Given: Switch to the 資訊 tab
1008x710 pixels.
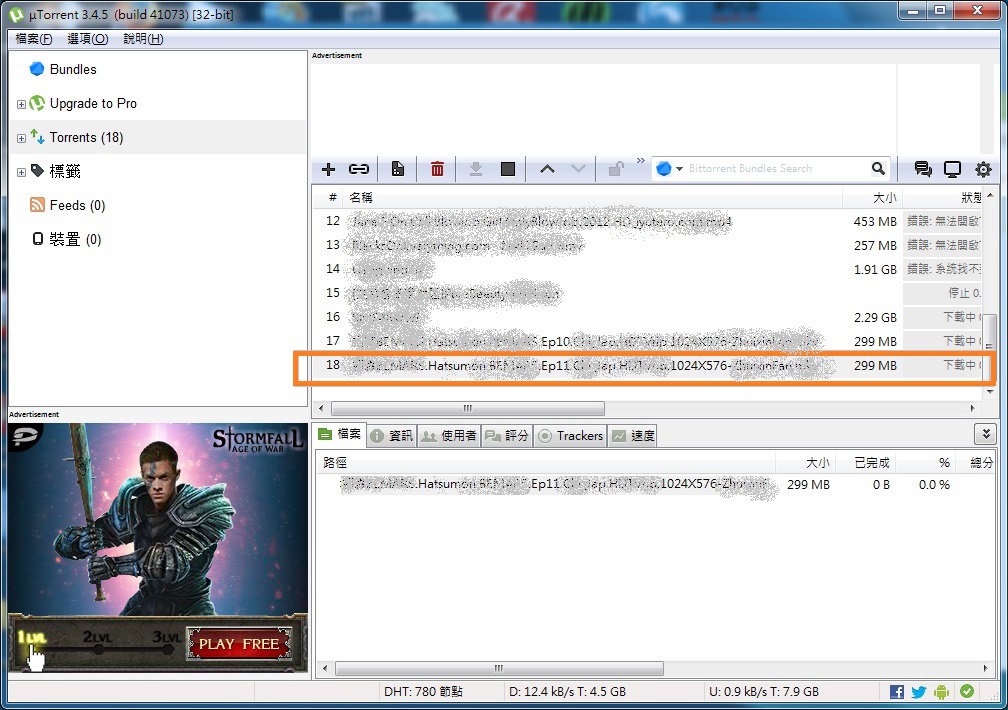Looking at the screenshot, I should (392, 436).
